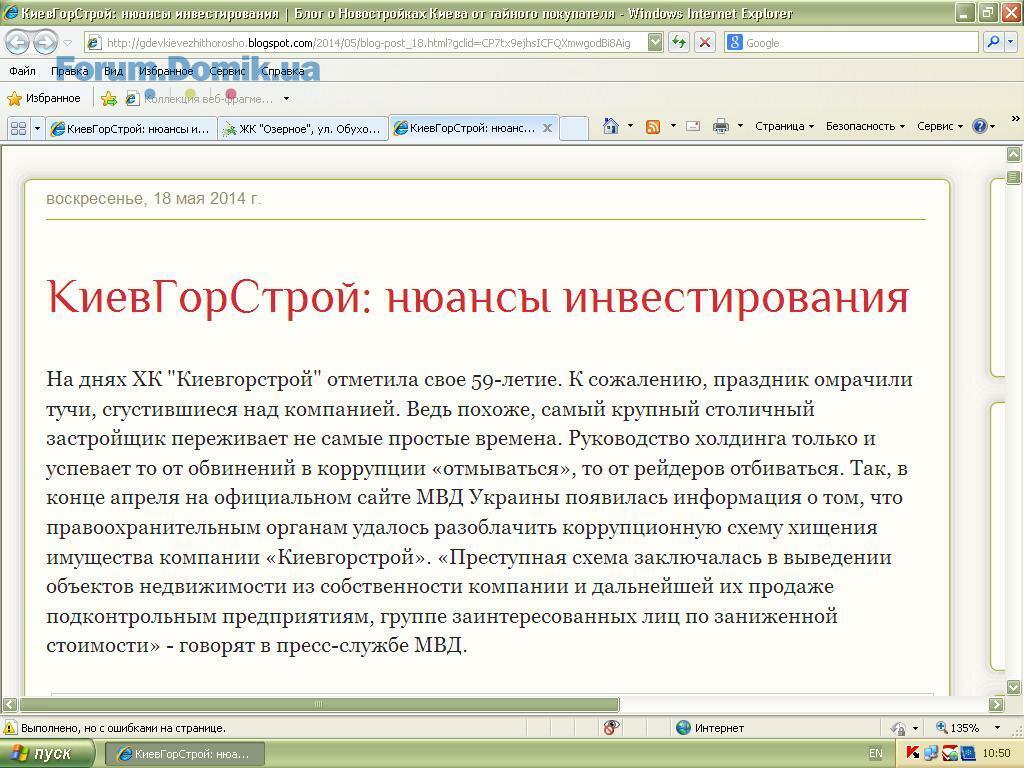Click the horizontal scrollbar right arrow

click(x=996, y=704)
